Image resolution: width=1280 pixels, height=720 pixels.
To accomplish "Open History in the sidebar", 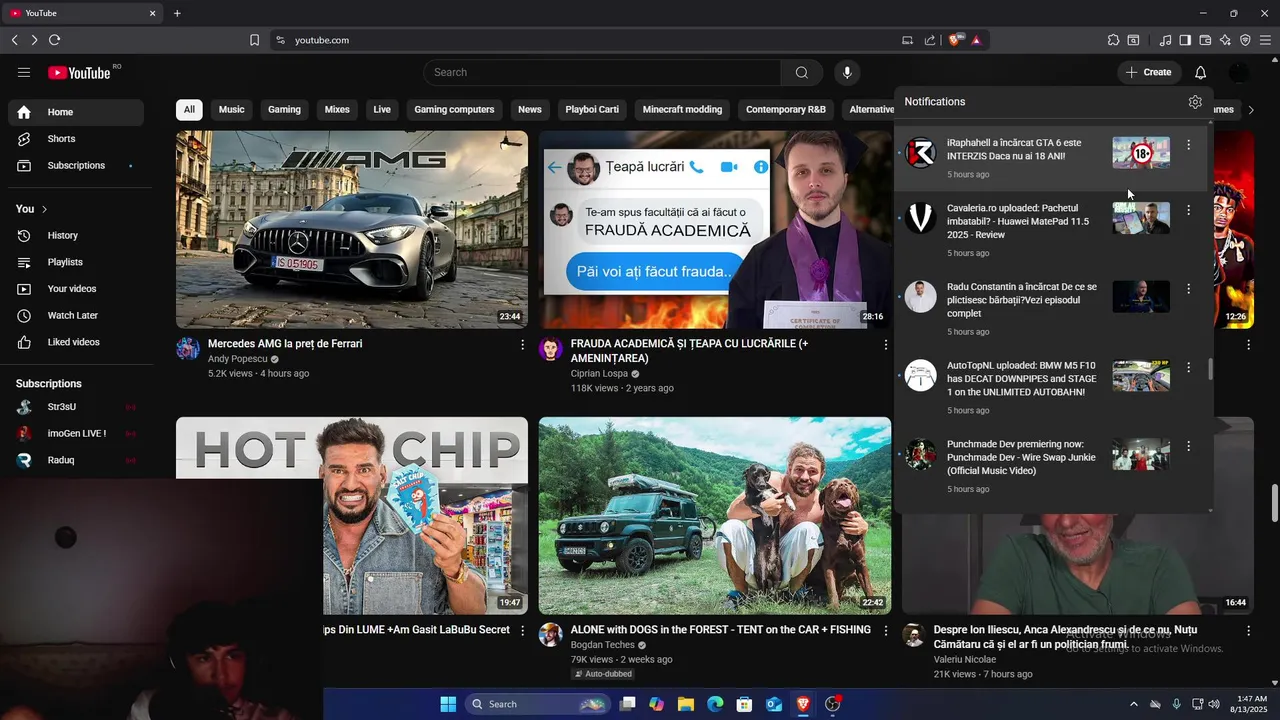I will pos(76,235).
